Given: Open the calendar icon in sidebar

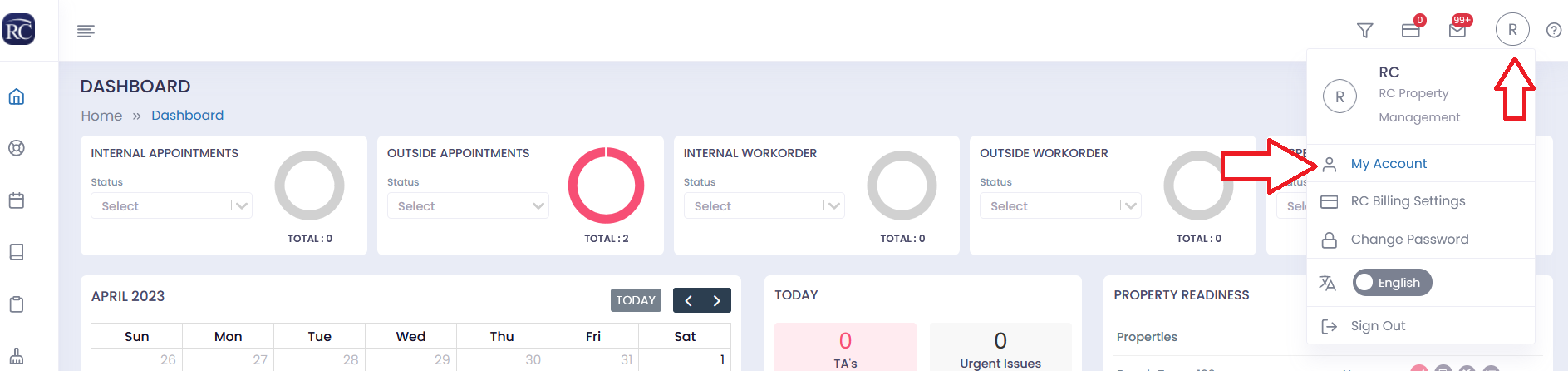Looking at the screenshot, I should coord(17,200).
